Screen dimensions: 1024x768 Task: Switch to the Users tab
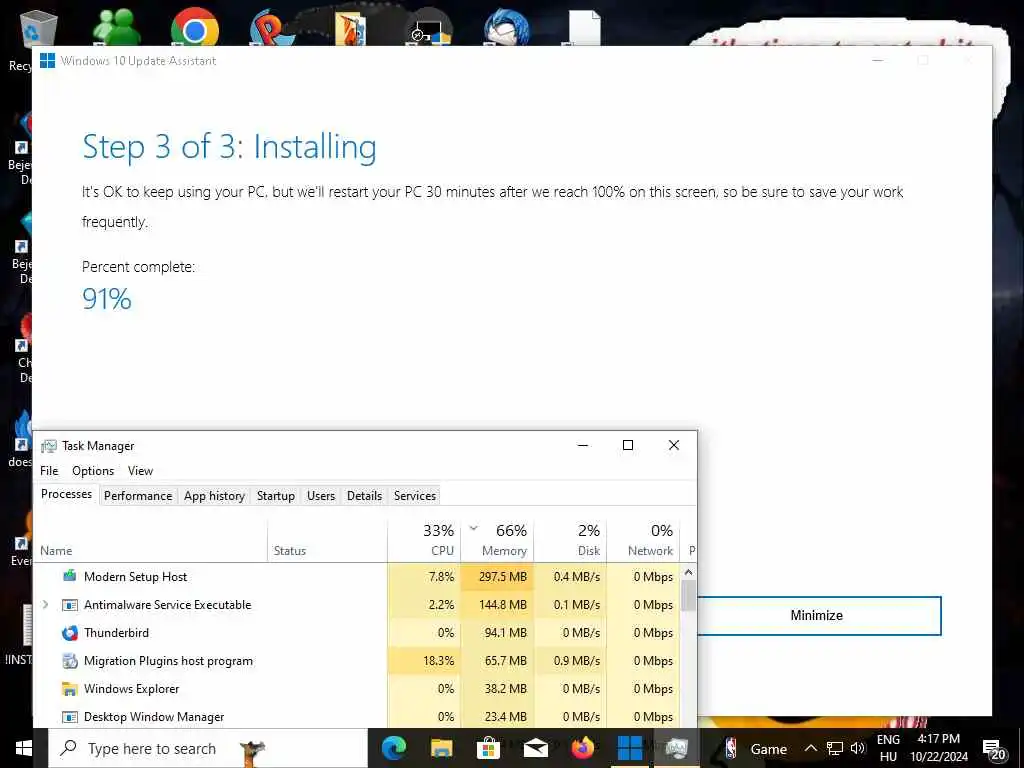(x=321, y=496)
